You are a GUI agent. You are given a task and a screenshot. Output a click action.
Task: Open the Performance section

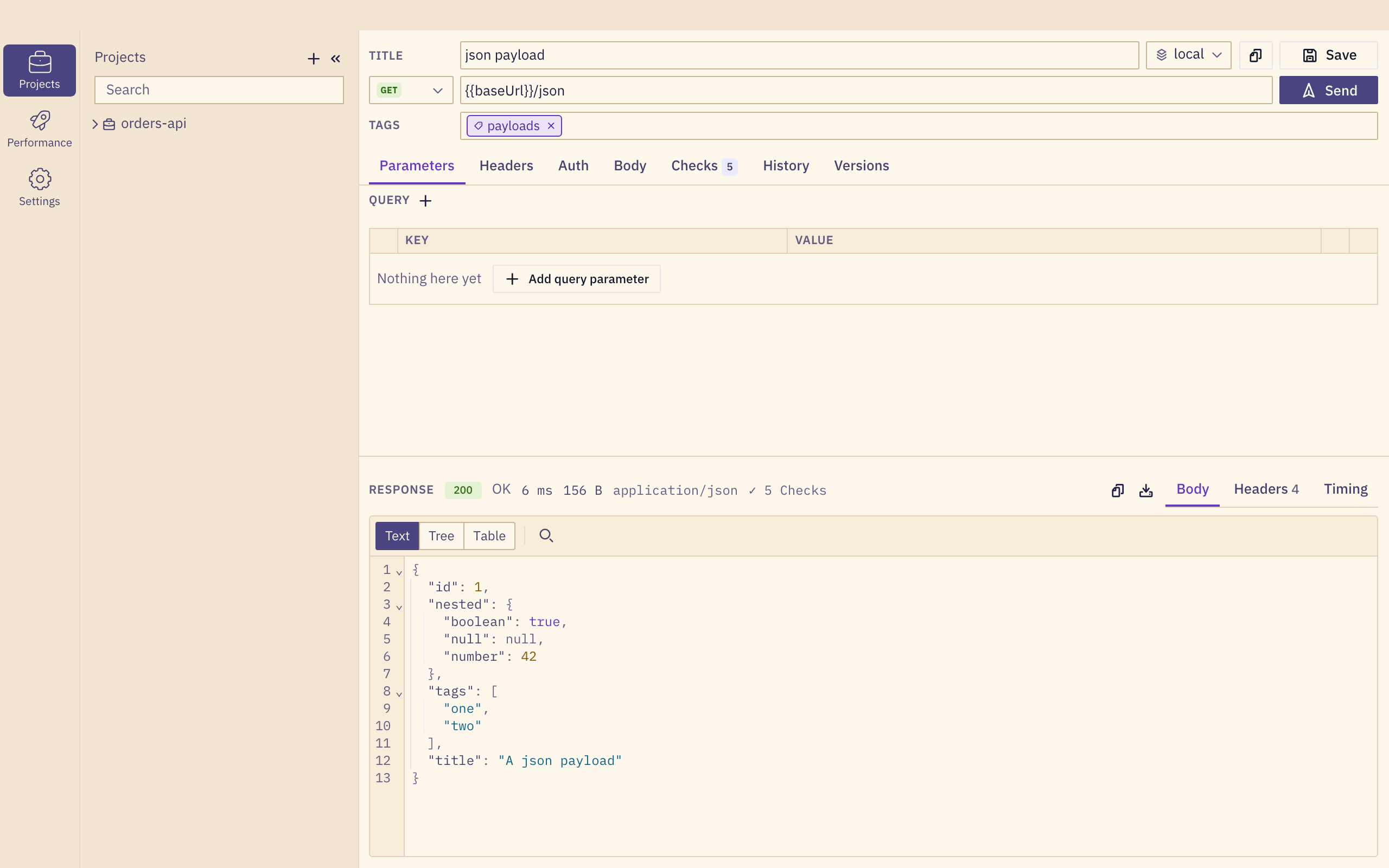pos(39,129)
